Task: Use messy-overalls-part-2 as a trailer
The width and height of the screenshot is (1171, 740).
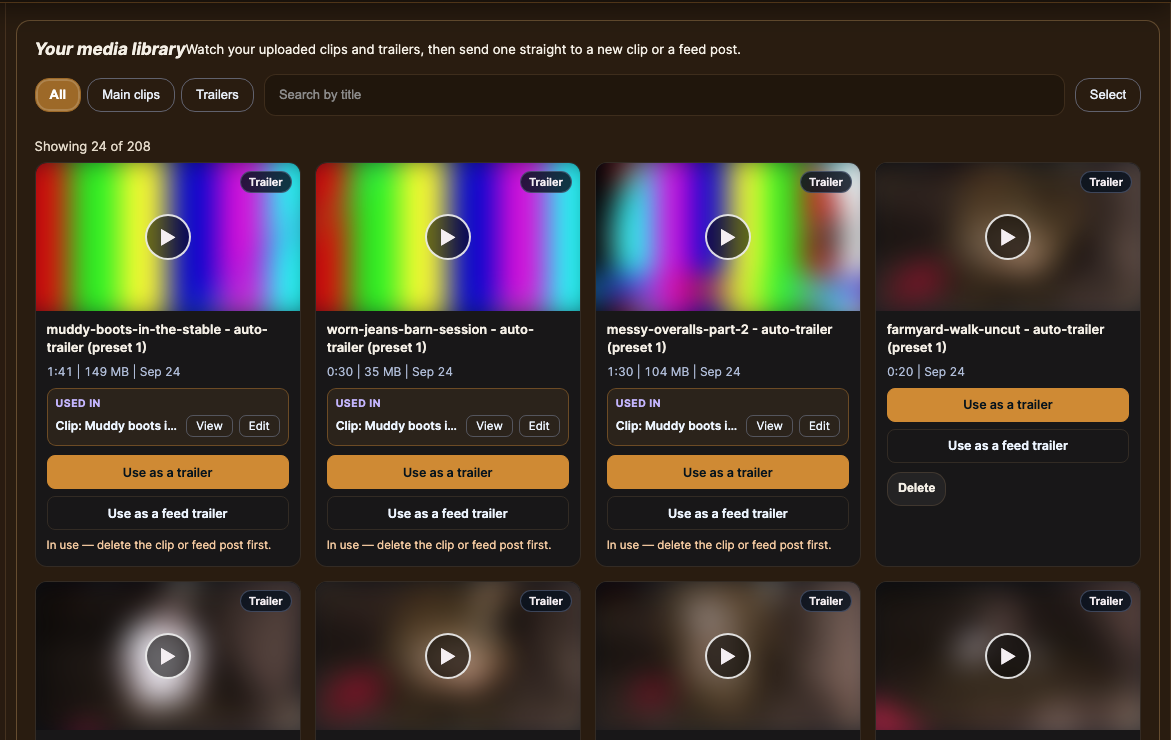Action: click(727, 472)
